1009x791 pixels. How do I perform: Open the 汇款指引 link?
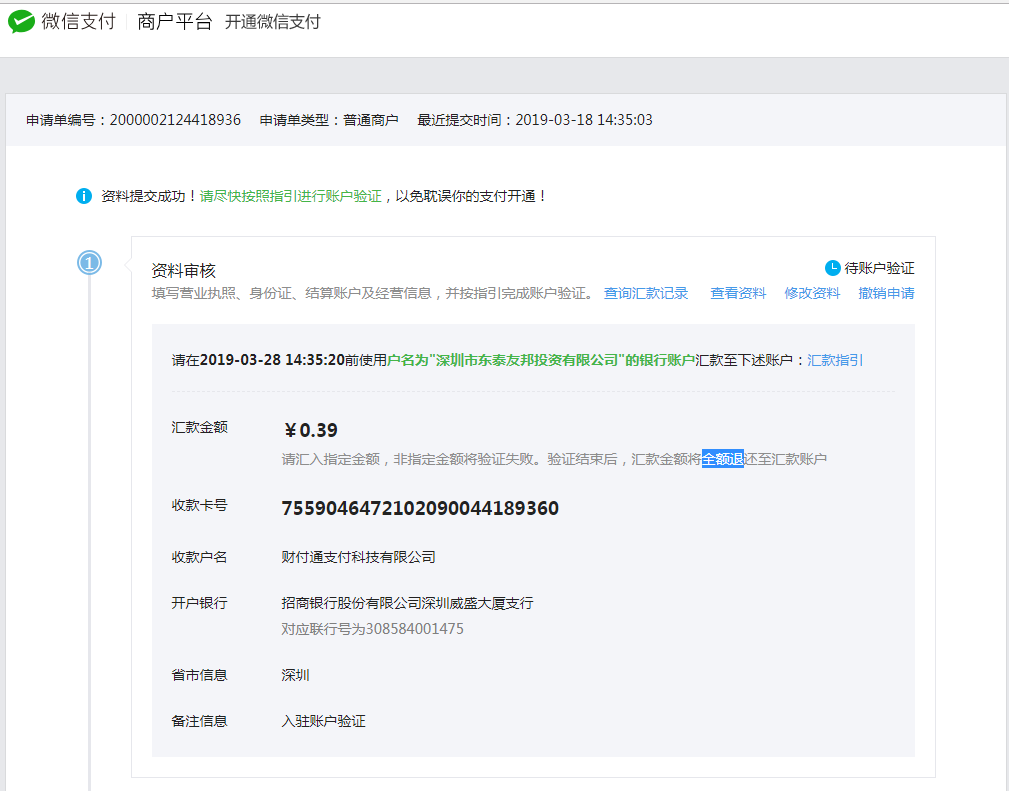835,360
